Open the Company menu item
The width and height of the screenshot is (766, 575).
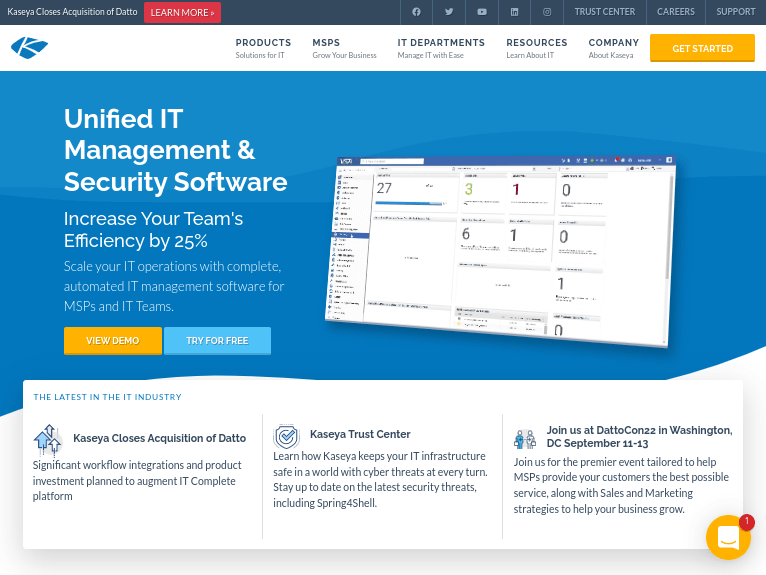[x=613, y=48]
